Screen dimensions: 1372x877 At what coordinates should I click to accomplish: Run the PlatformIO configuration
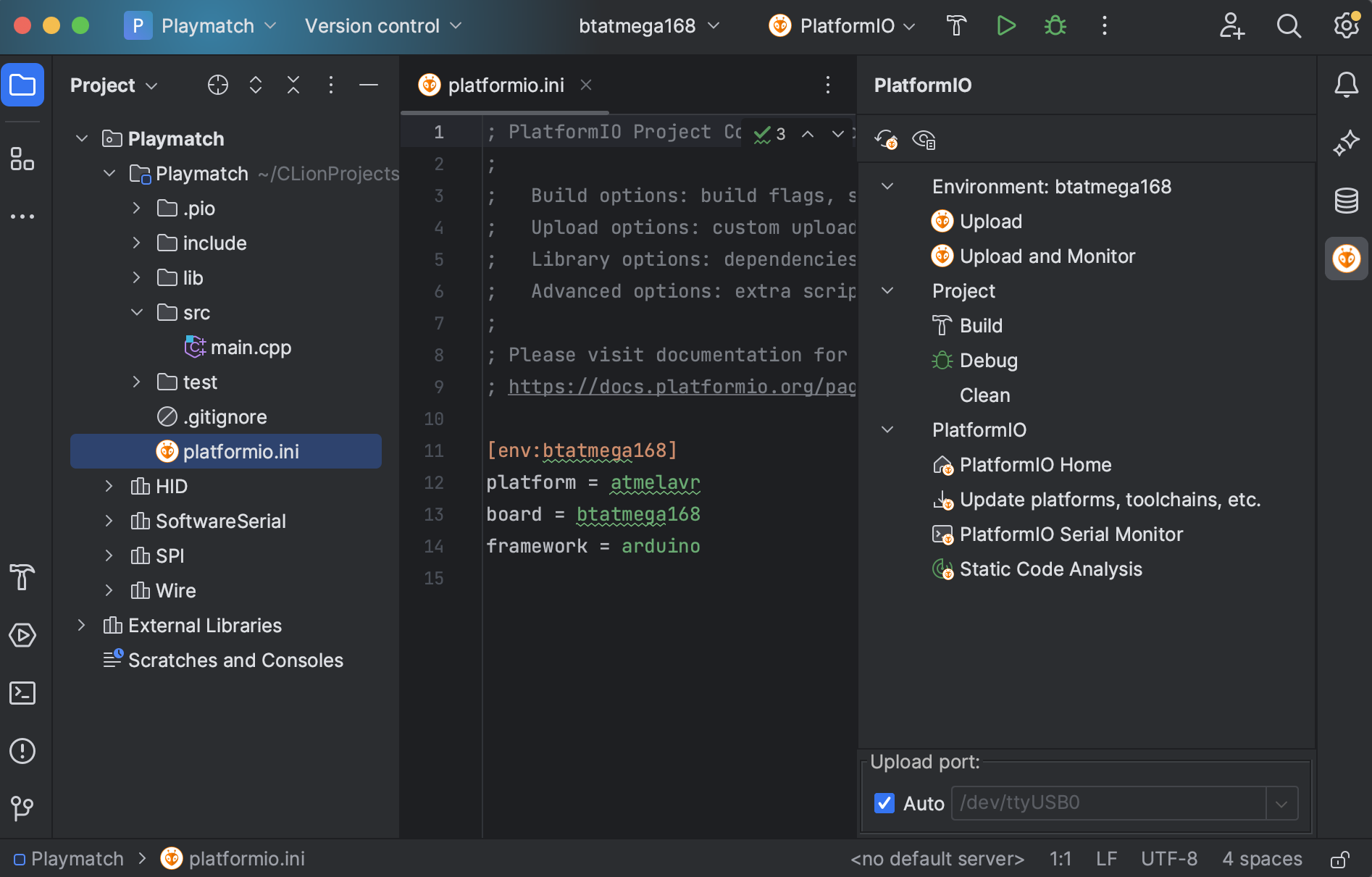[1005, 26]
